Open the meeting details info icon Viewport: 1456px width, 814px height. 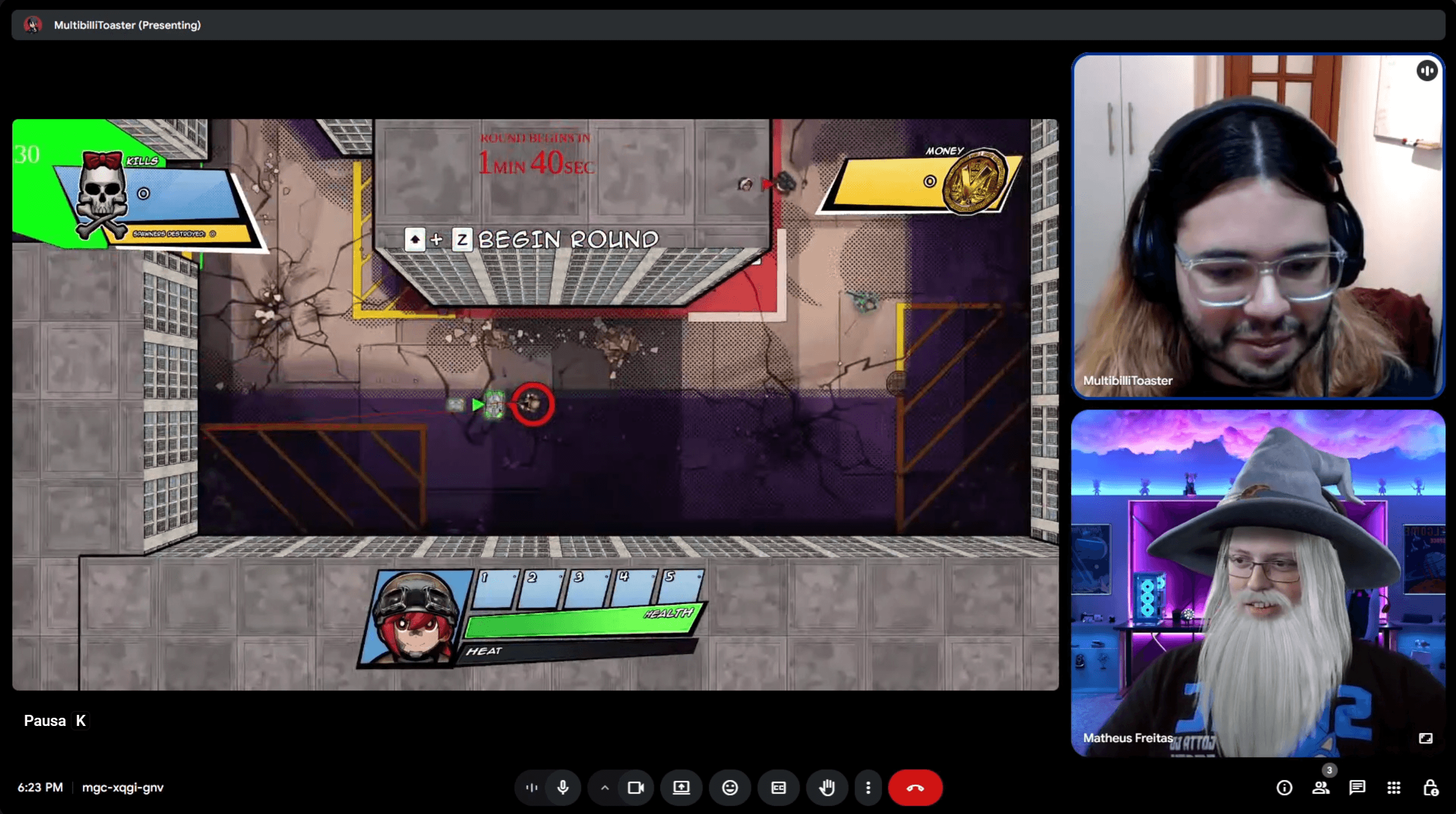[x=1284, y=788]
